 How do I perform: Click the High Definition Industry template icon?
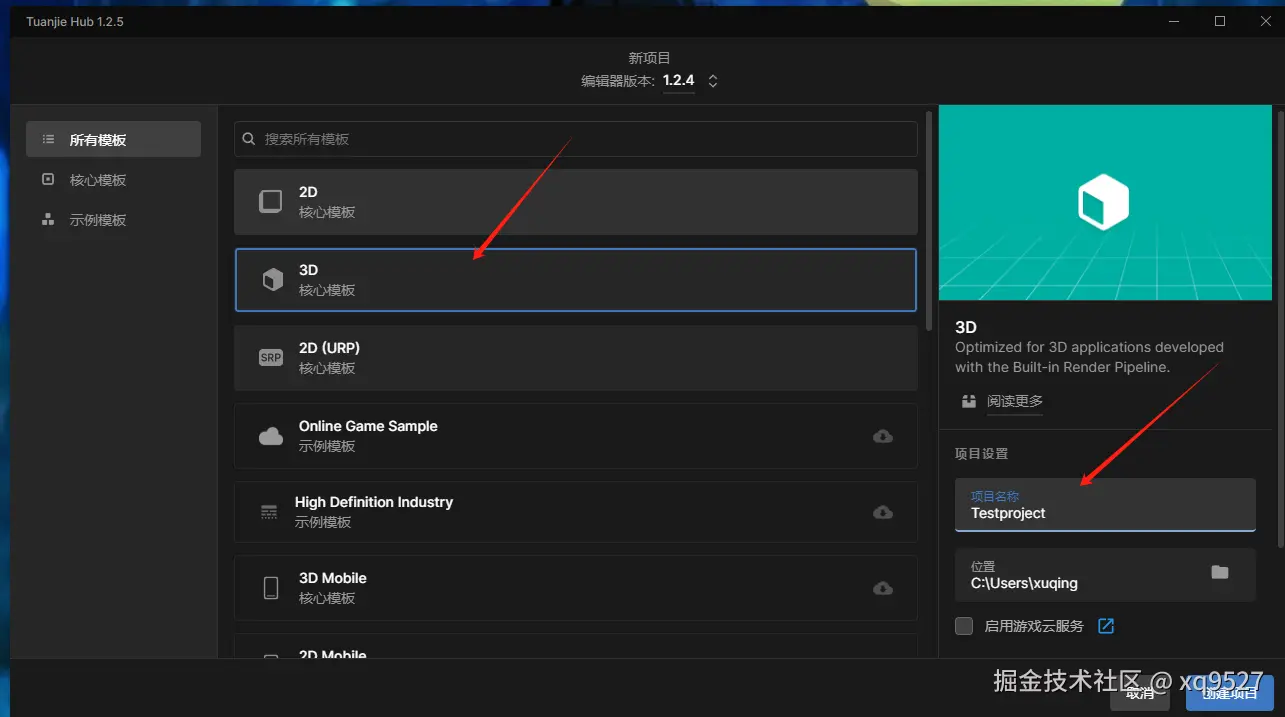[x=269, y=512]
